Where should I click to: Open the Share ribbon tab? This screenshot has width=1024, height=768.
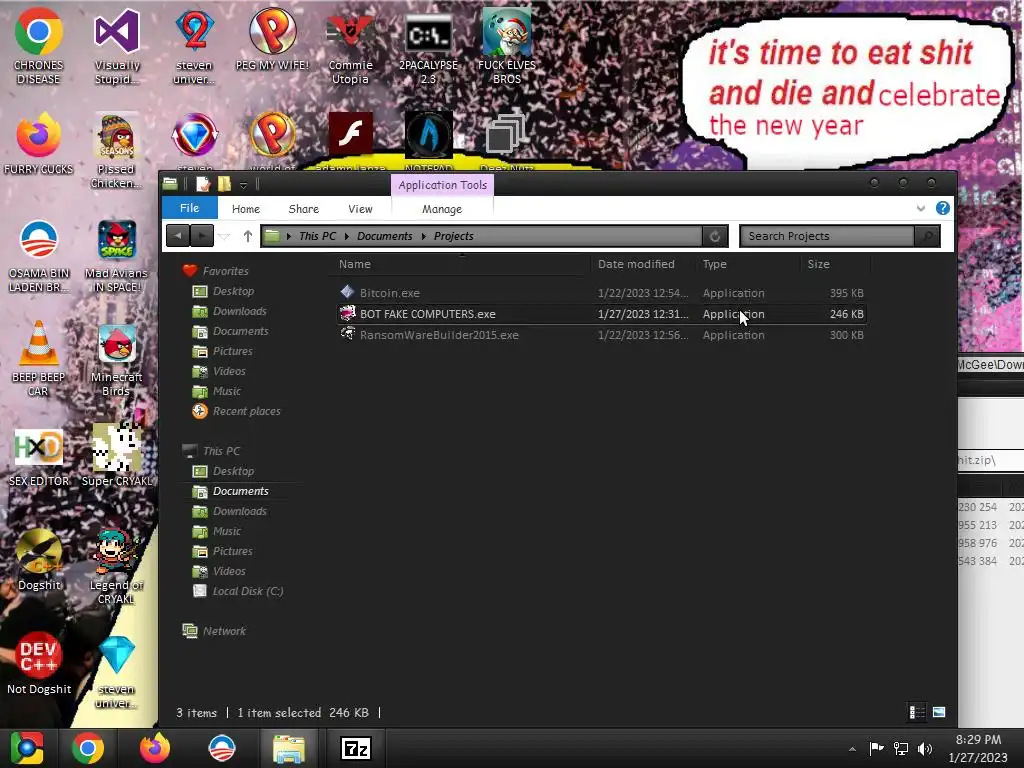304,209
